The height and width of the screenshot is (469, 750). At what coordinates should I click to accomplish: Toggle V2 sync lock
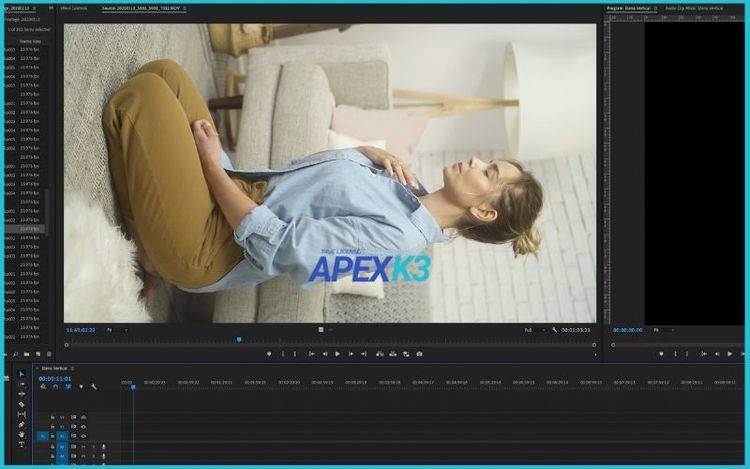pos(74,426)
